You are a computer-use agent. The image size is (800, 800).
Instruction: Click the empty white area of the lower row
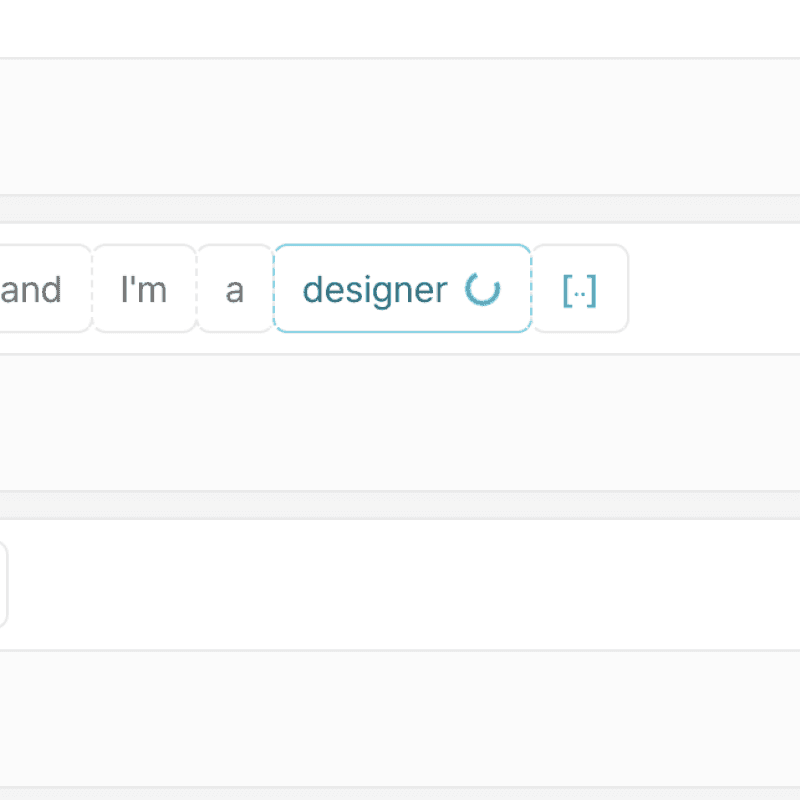(400, 584)
